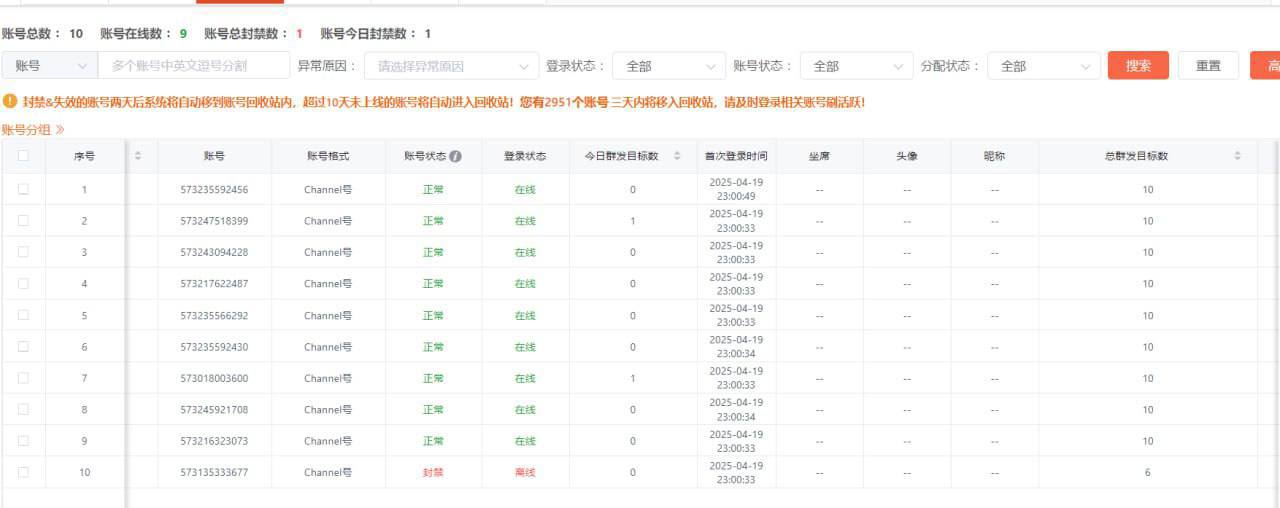This screenshot has height=508, width=1280.
Task: Click sort icon in 总群发目标数 column
Action: coord(1237,156)
